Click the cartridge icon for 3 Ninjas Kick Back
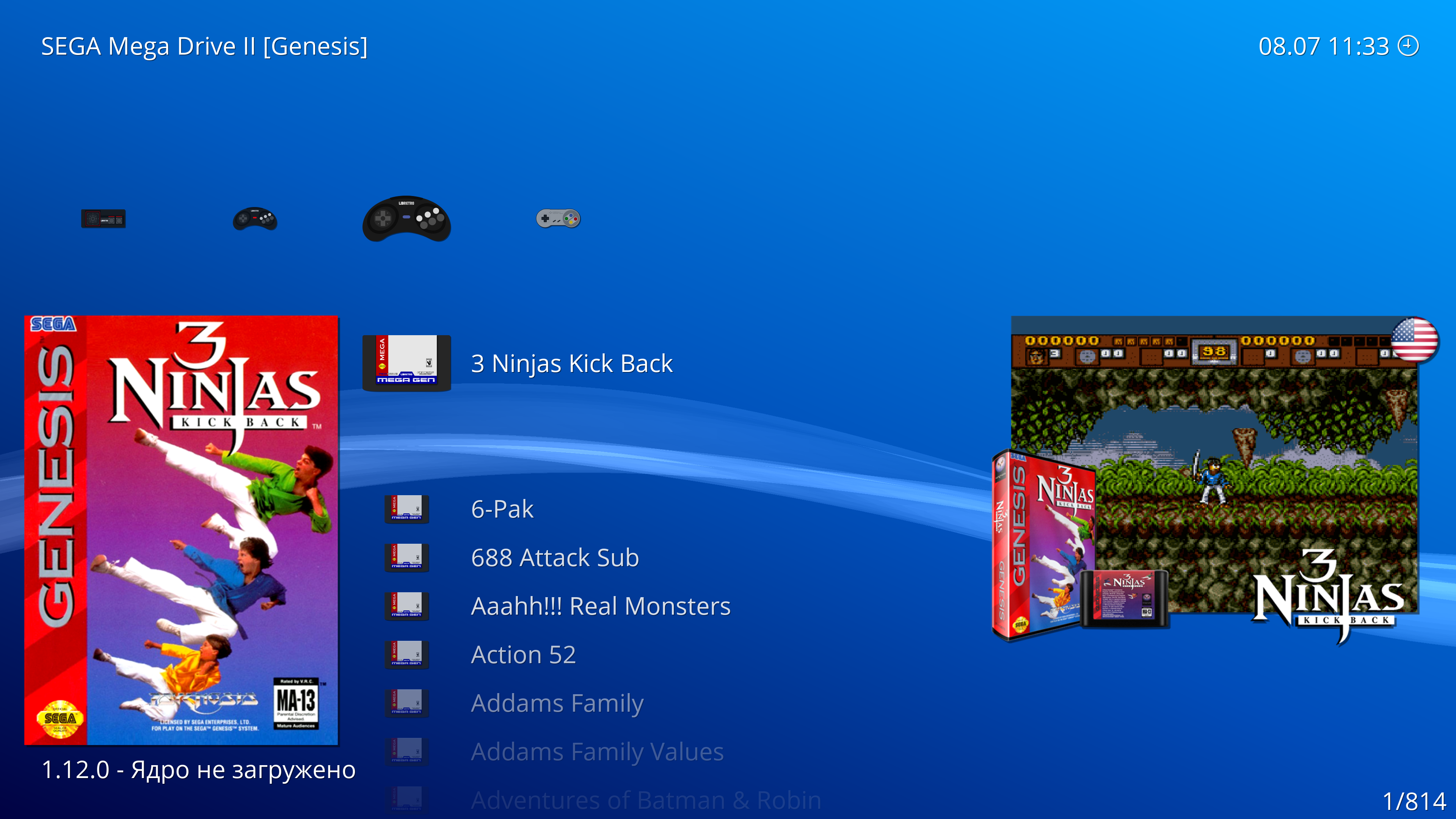The image size is (1456, 819). pyautogui.click(x=406, y=363)
